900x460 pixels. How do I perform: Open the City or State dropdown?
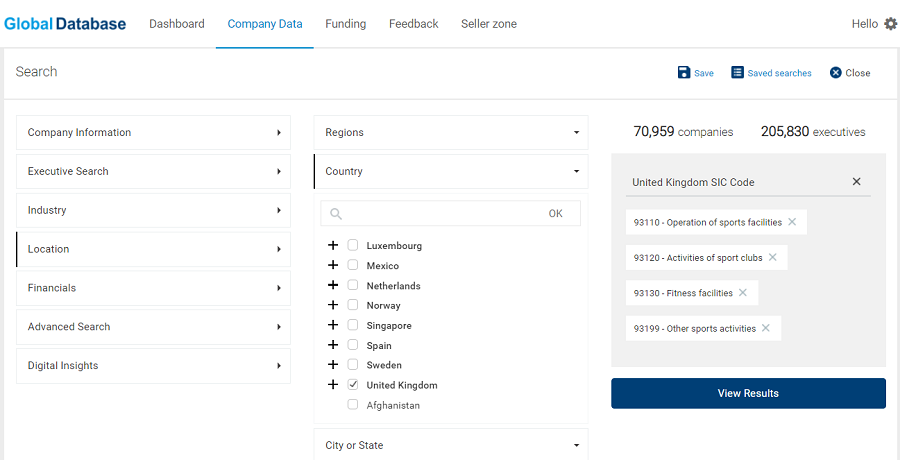451,445
